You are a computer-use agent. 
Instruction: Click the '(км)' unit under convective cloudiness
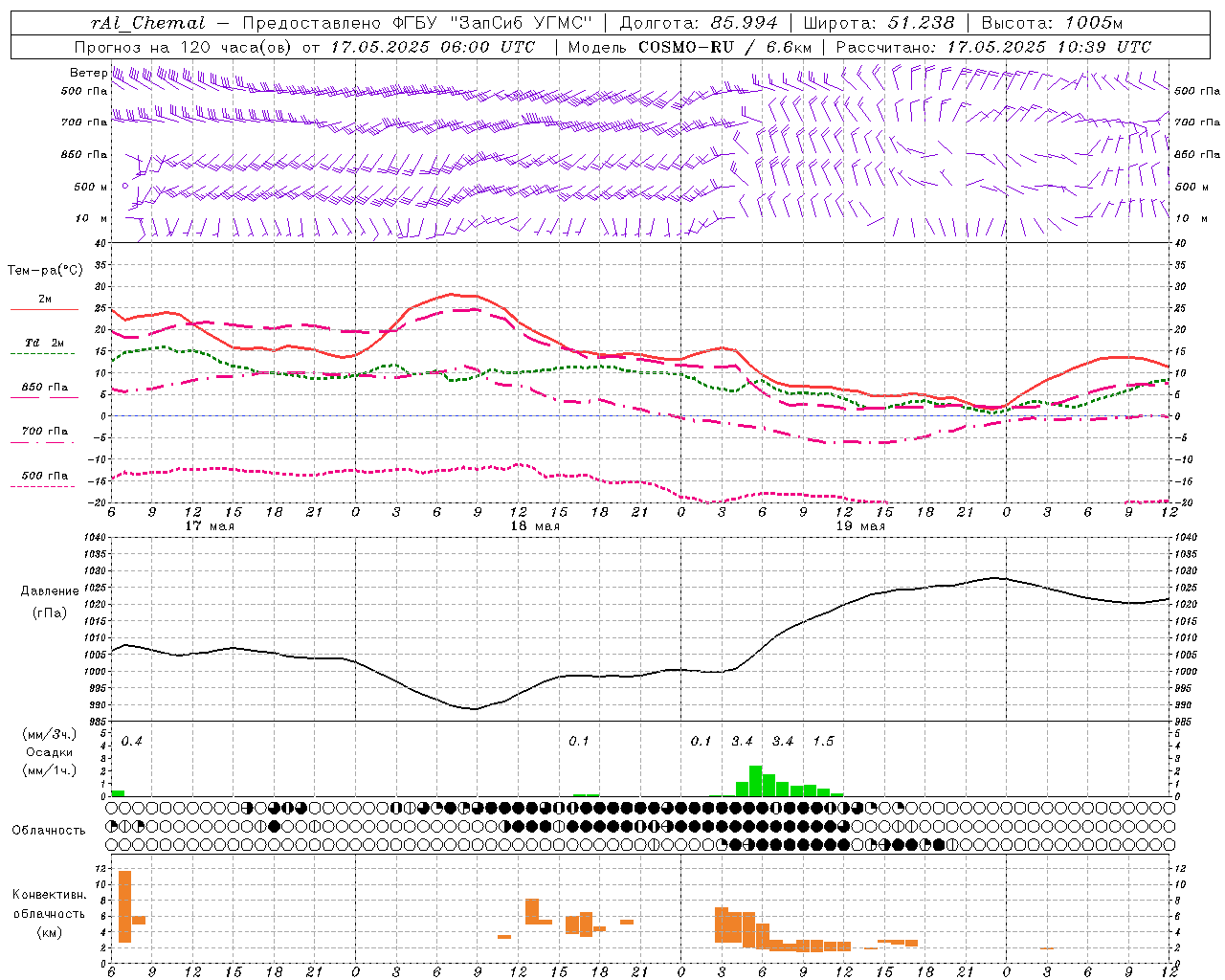pos(49,932)
